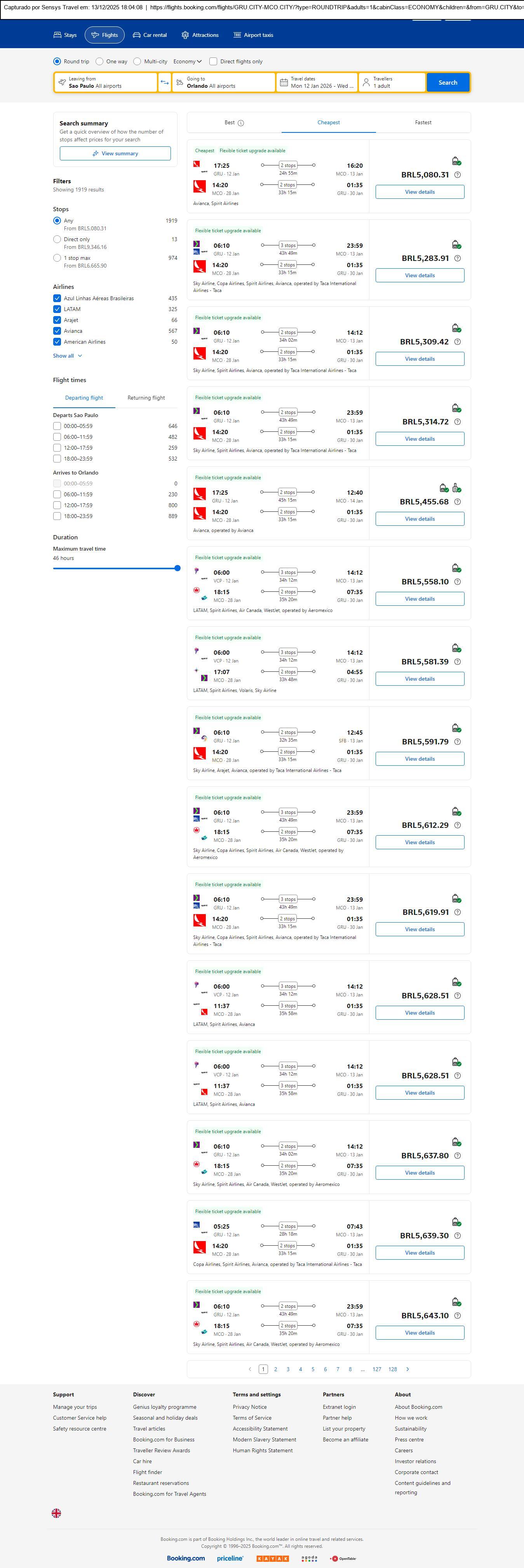The image size is (524, 1568).
Task: Click the swap origin and destination arrows icon
Action: click(x=164, y=82)
